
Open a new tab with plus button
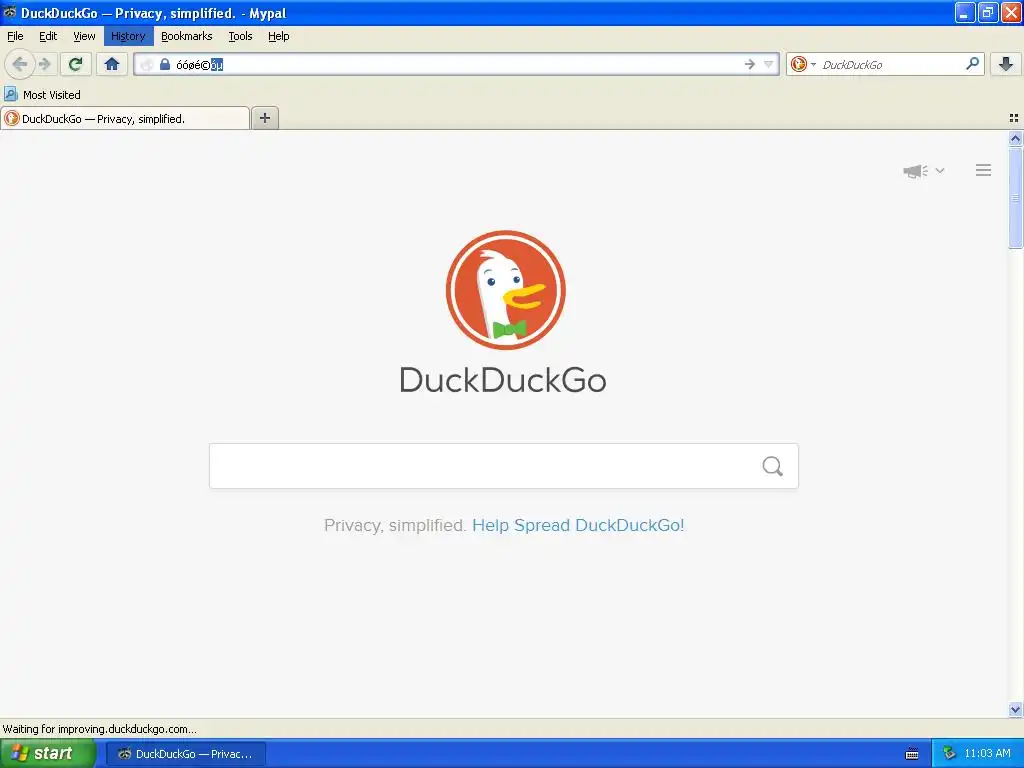pyautogui.click(x=264, y=118)
